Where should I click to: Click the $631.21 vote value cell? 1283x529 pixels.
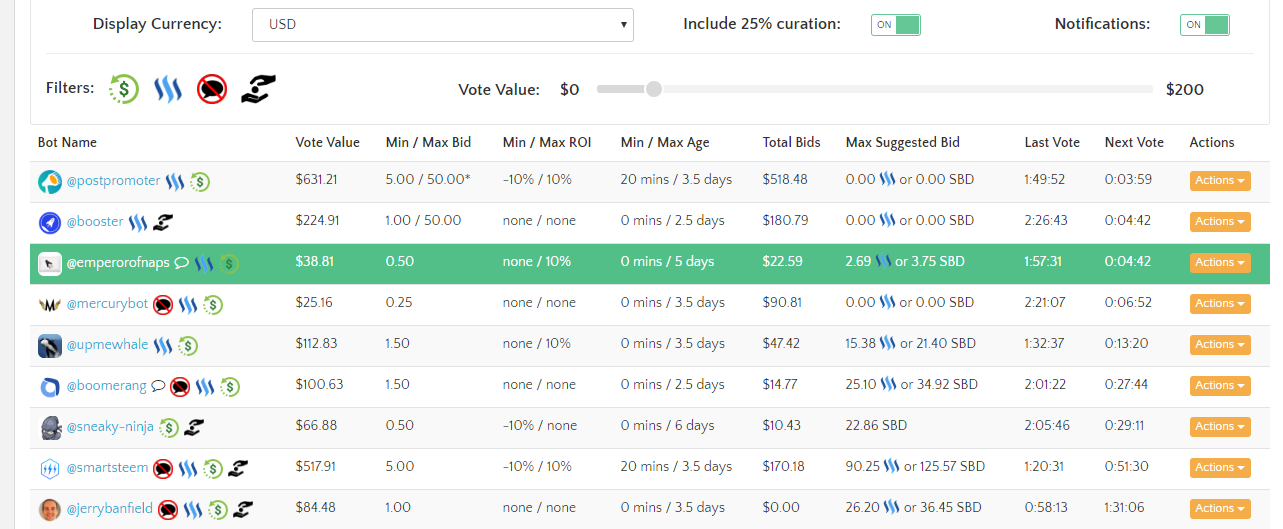pos(317,181)
